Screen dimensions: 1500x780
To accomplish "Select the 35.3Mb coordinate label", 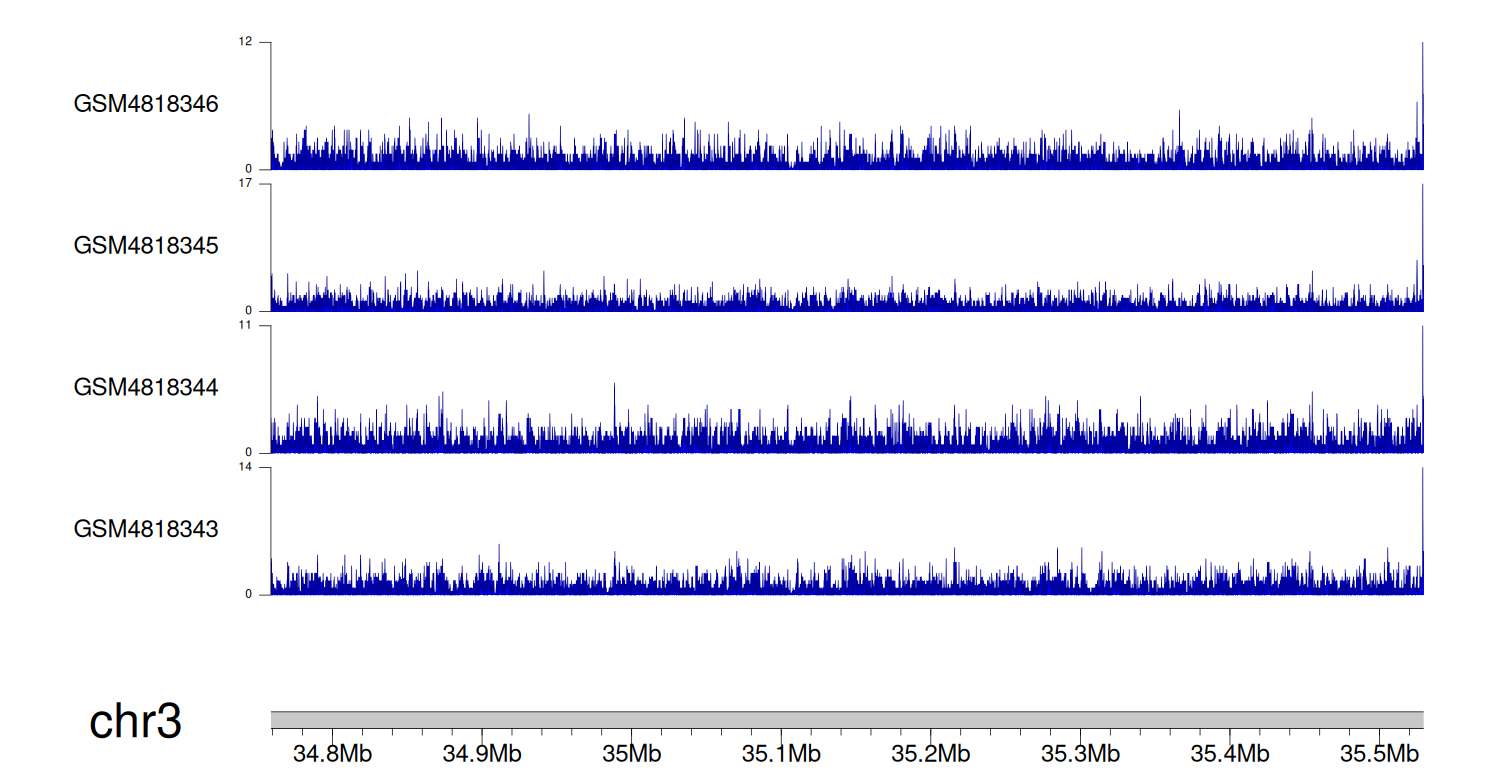I will point(1080,753).
